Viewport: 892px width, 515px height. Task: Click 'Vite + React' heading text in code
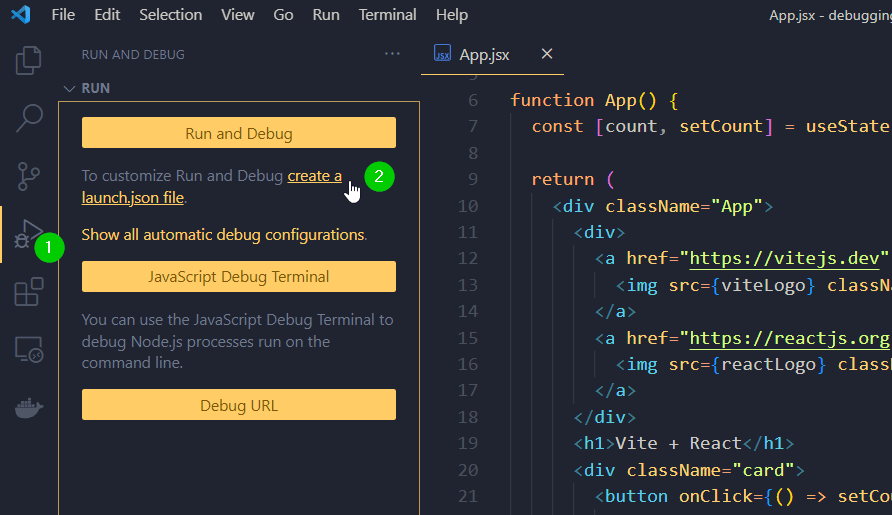pos(679,443)
